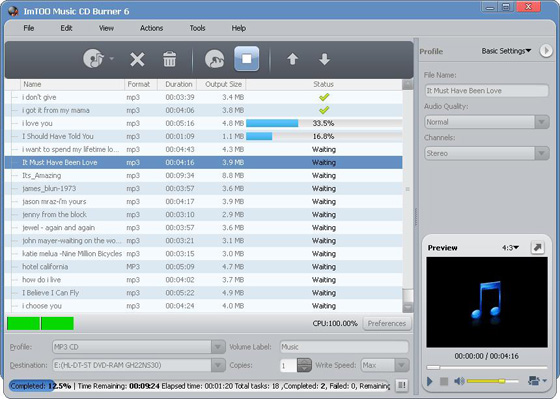Expand the profile panel arrow button
This screenshot has width=560, height=399.
[x=545, y=51]
